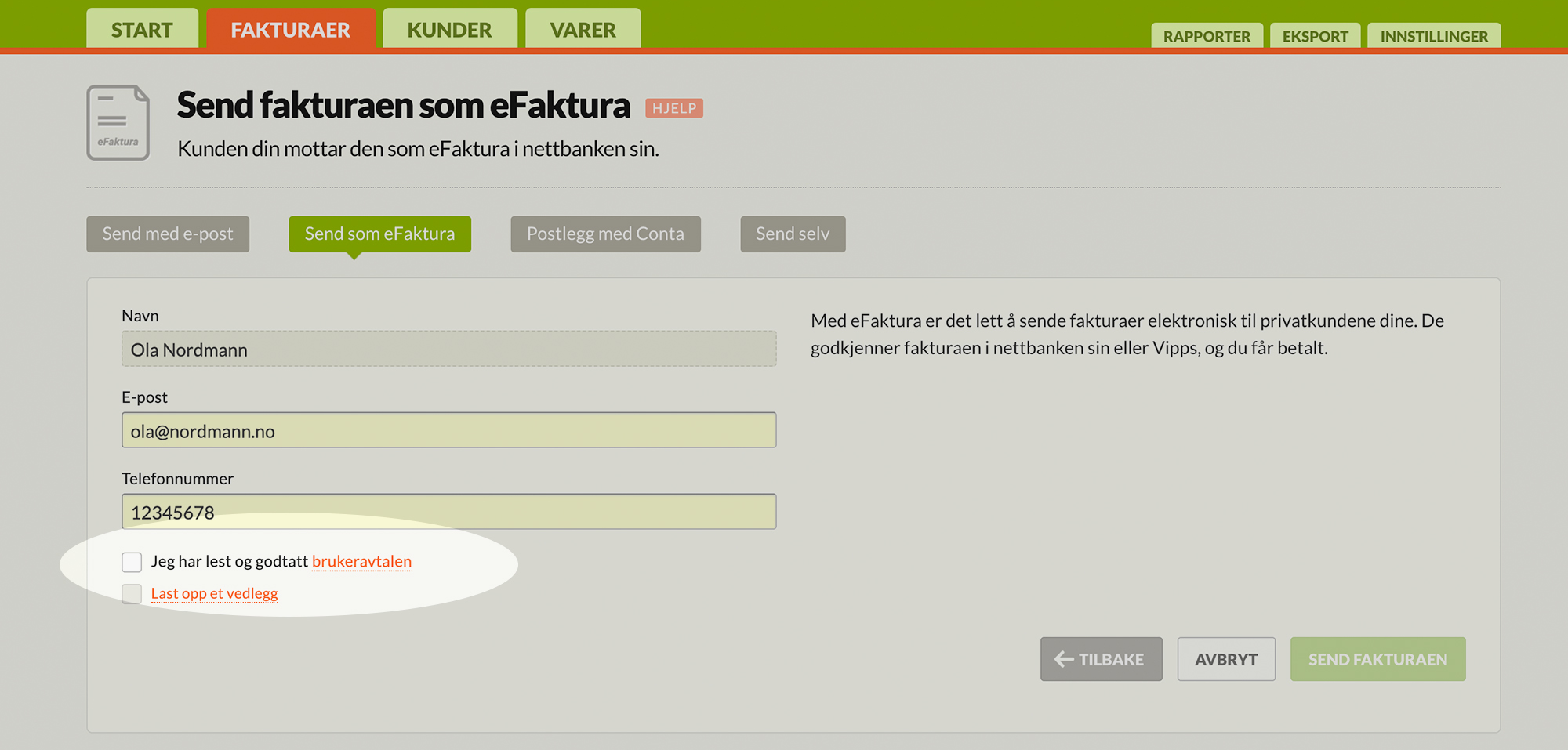Click the 'Med eFaktura er det lett' description
Viewport: 1568px width, 750px height.
[x=1127, y=334]
